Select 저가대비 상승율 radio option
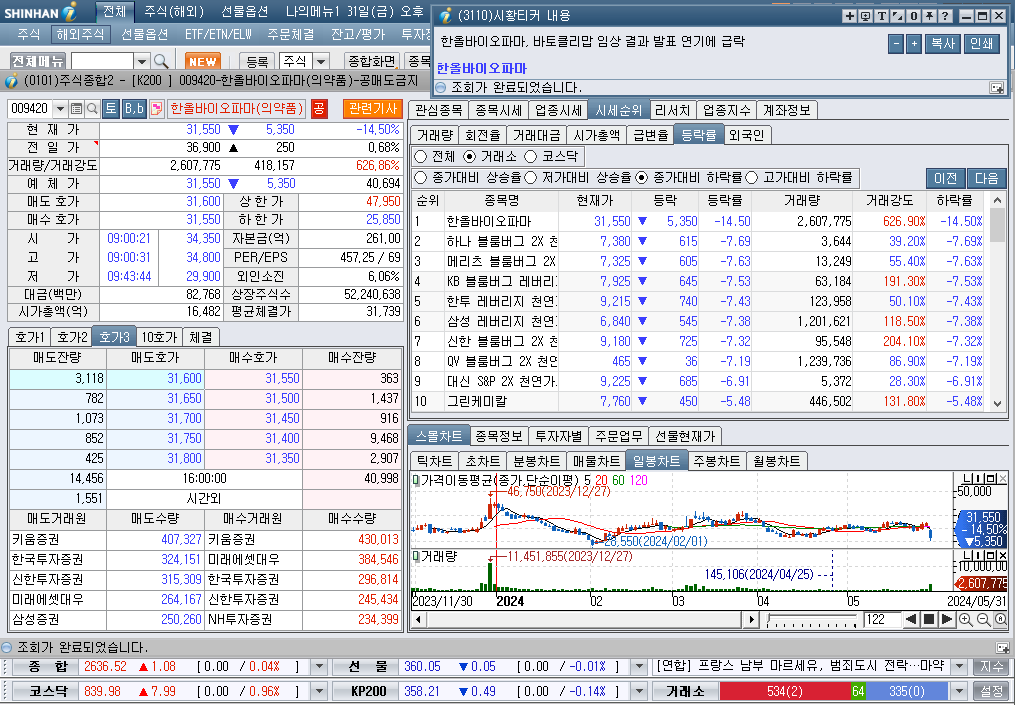Image resolution: width=1015 pixels, height=705 pixels. (x=531, y=177)
